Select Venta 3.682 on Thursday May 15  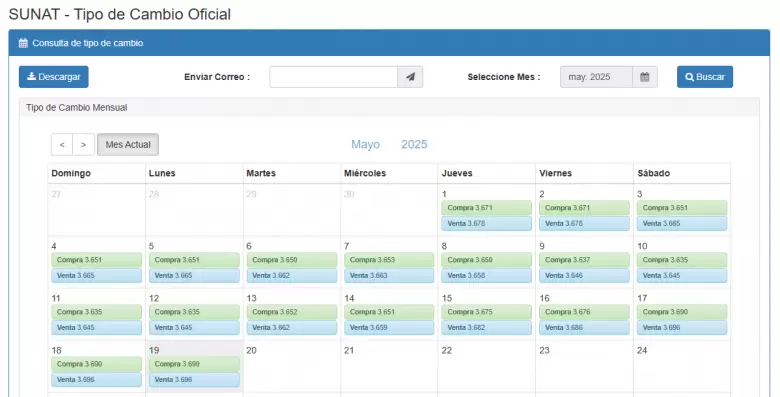tap(486, 328)
